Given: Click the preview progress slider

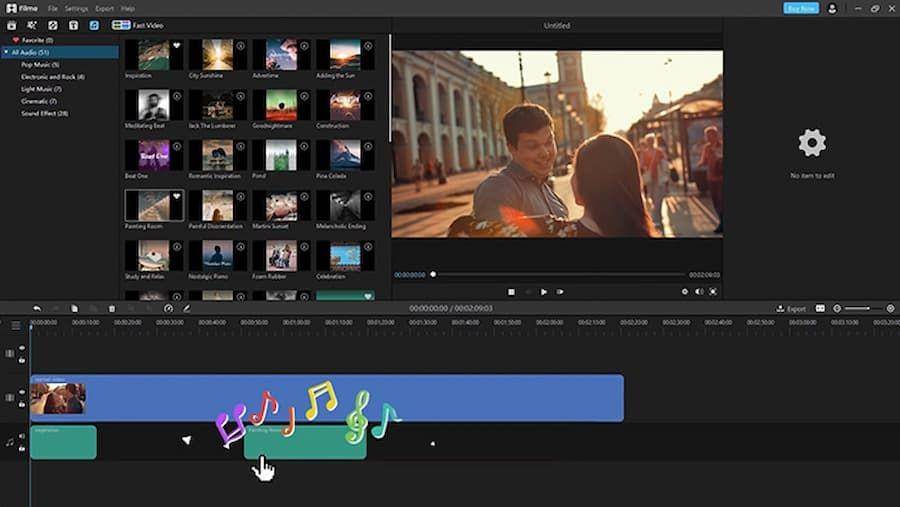Looking at the screenshot, I should [558, 274].
